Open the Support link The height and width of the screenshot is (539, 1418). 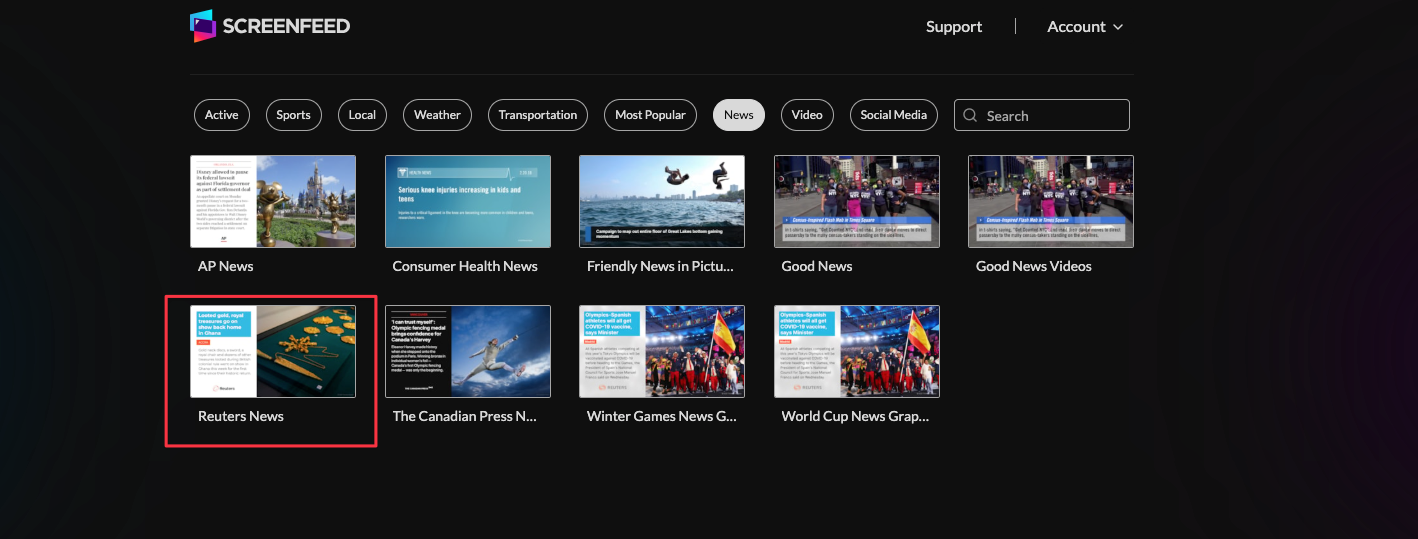tap(953, 27)
